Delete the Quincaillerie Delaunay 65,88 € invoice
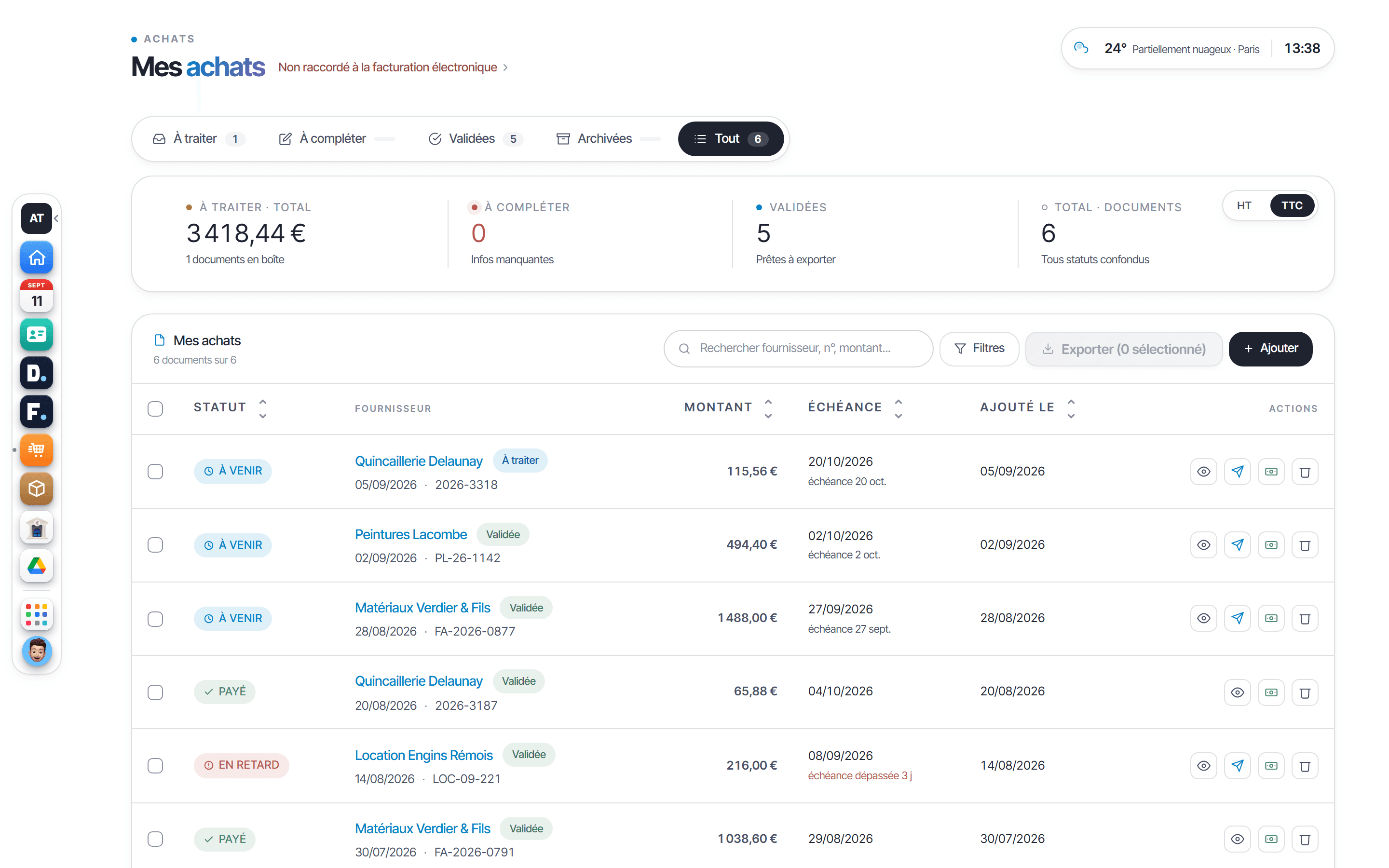The height and width of the screenshot is (868, 1389). tap(1305, 692)
